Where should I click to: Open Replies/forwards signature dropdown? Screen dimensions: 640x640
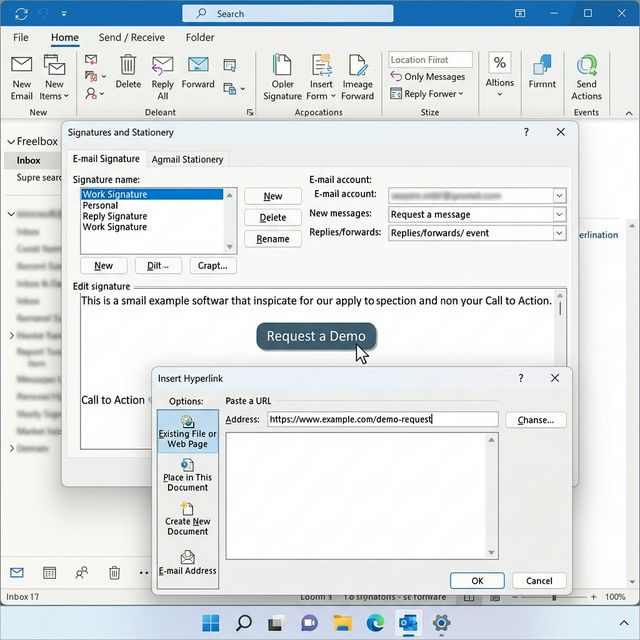[x=559, y=233]
